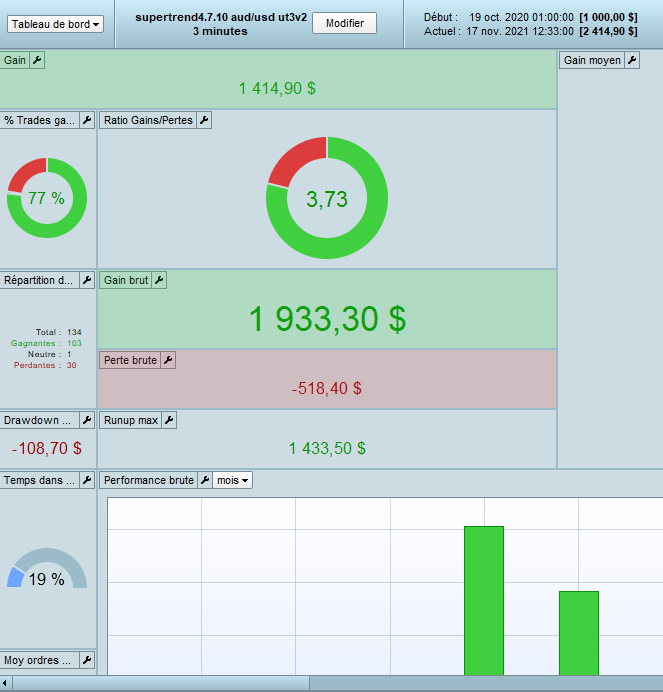Click the Ratio Gains/Pertes label
Screen dimensions: 663x692
(x=148, y=120)
